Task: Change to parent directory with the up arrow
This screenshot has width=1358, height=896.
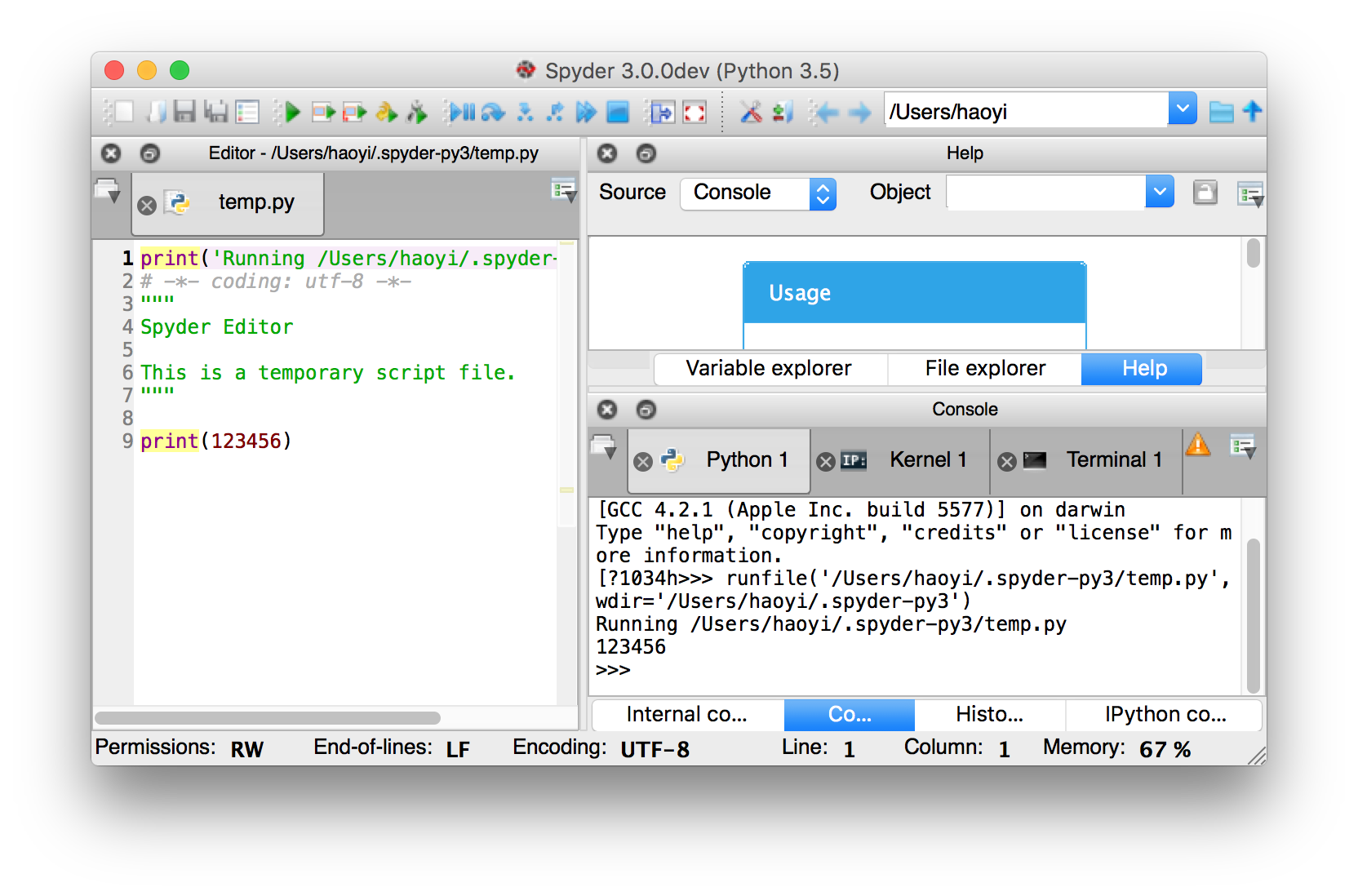Action: coord(1252,111)
